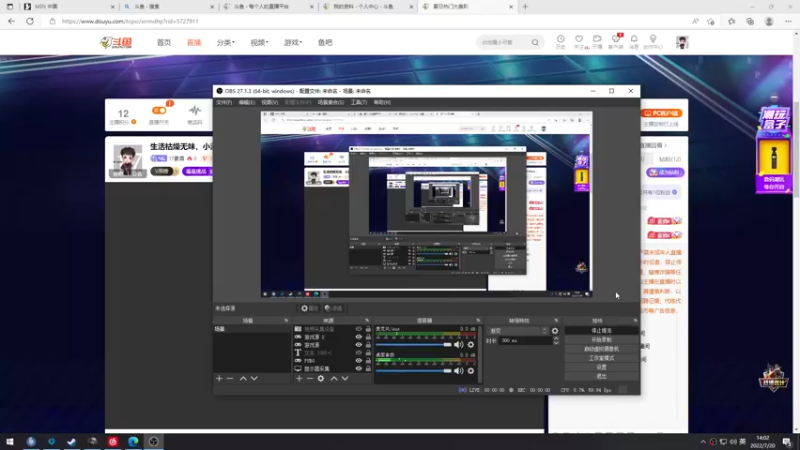Remove the selected source with the minus icon in Sources panel
The height and width of the screenshot is (450, 800).
coord(310,379)
